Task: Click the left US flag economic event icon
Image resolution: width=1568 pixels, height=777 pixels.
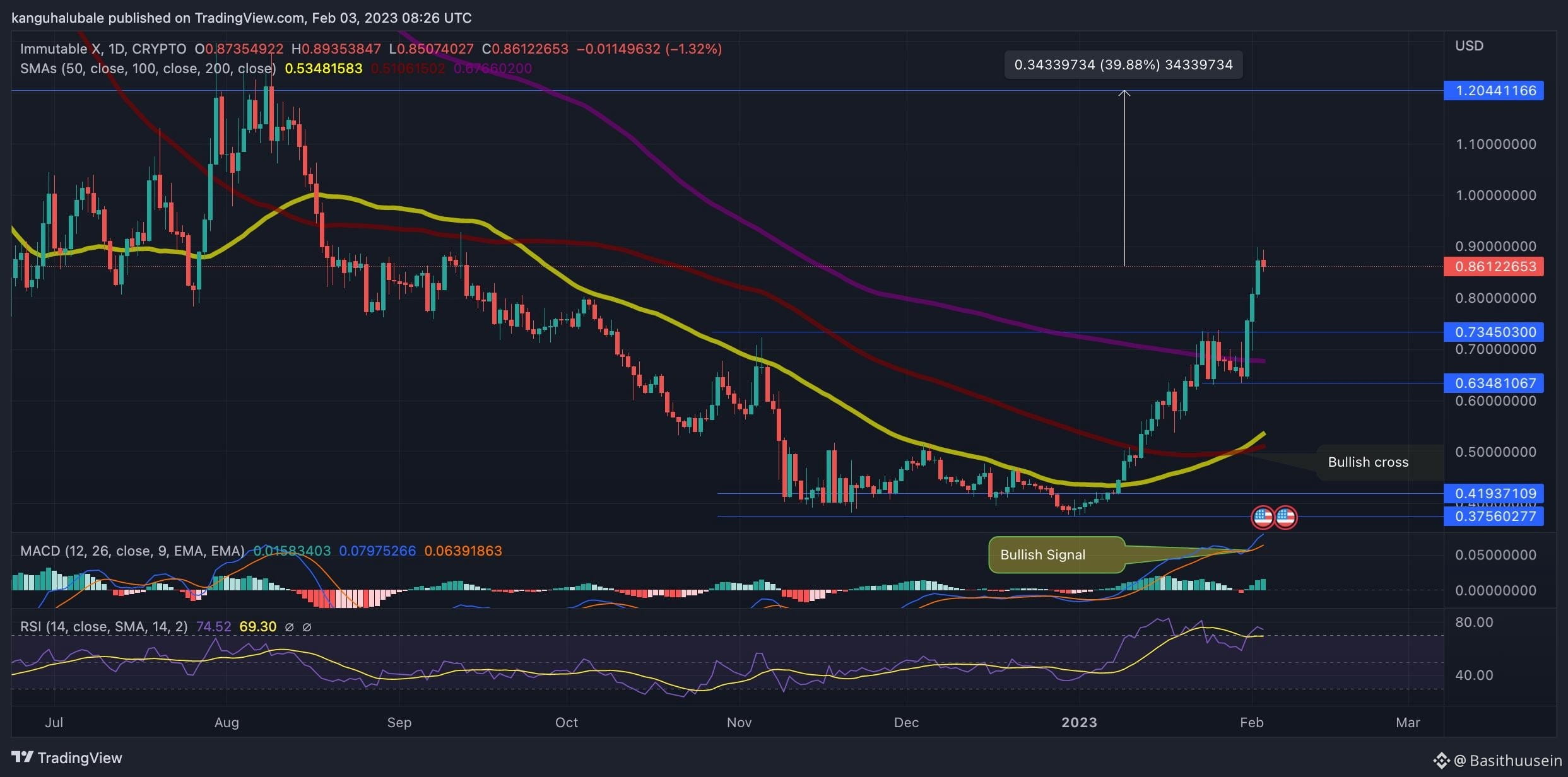Action: (x=1263, y=518)
